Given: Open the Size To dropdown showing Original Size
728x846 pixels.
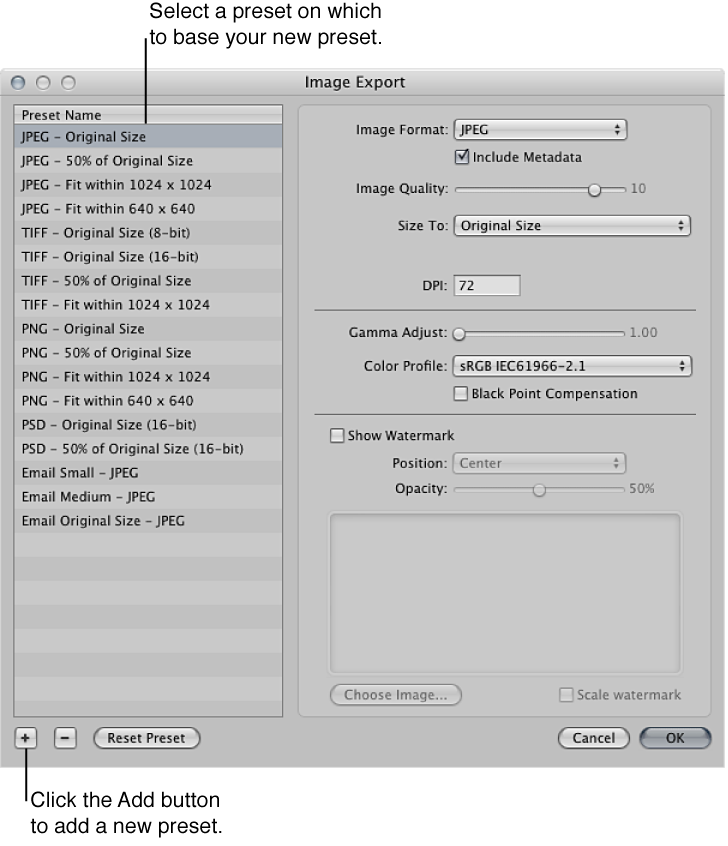Looking at the screenshot, I should click(x=572, y=225).
